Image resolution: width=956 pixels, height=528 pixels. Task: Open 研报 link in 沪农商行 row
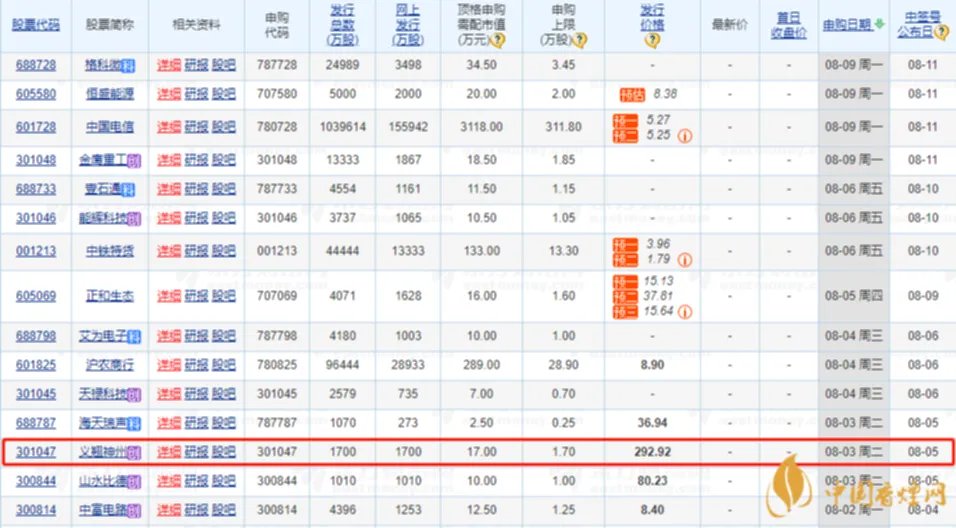point(196,365)
